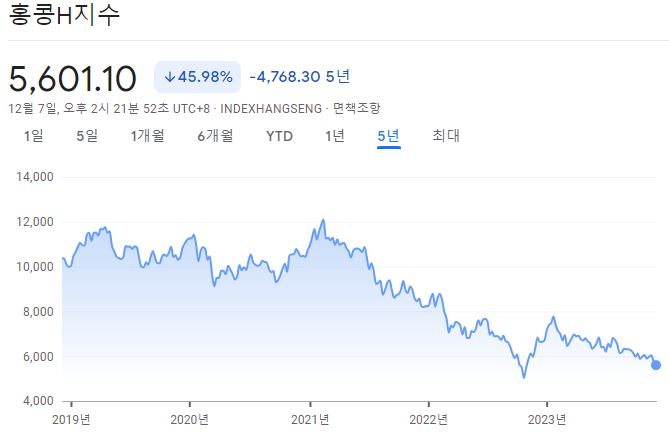Switch to the 1년 chart tab
669x437 pixels.
335,136
